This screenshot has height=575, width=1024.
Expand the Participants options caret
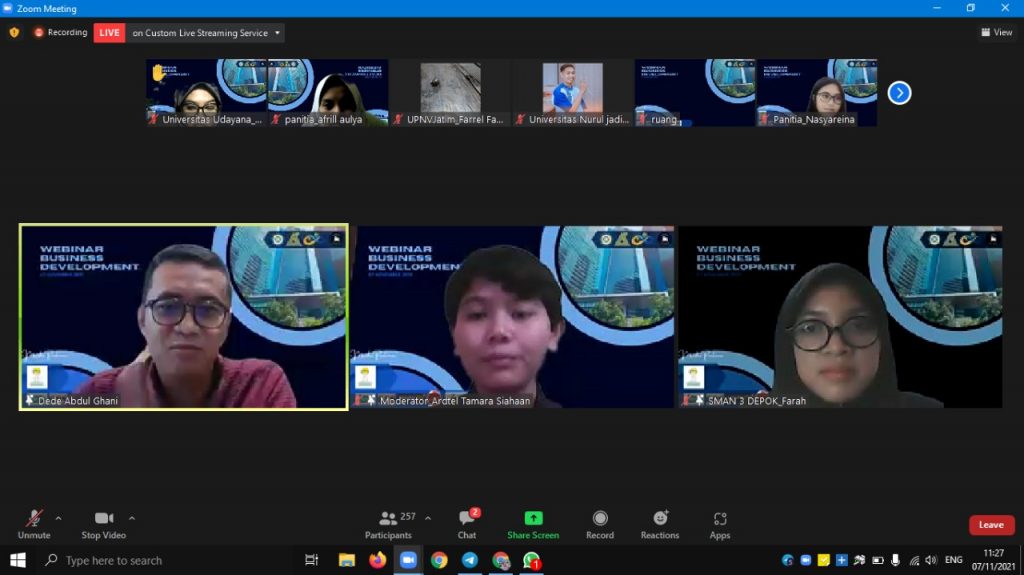pyautogui.click(x=428, y=518)
